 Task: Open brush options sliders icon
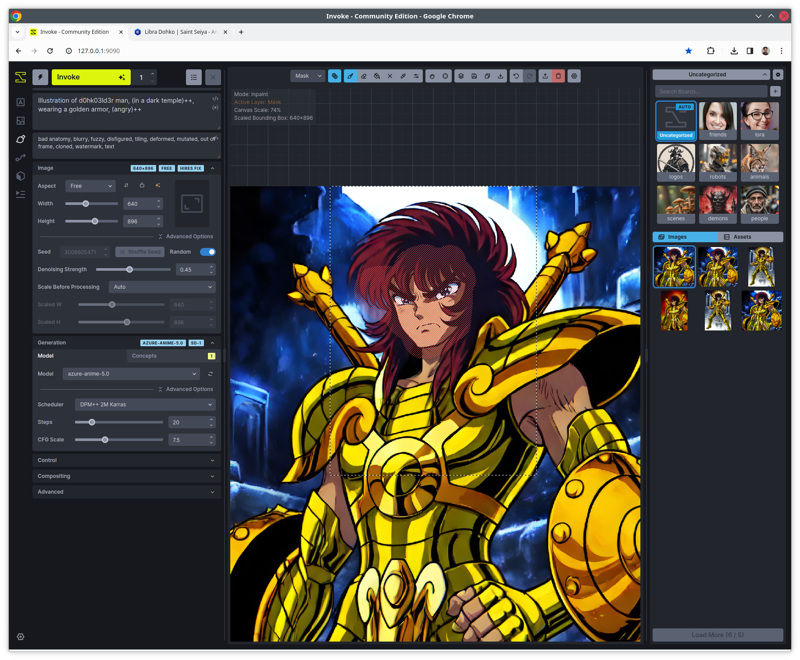(x=417, y=76)
